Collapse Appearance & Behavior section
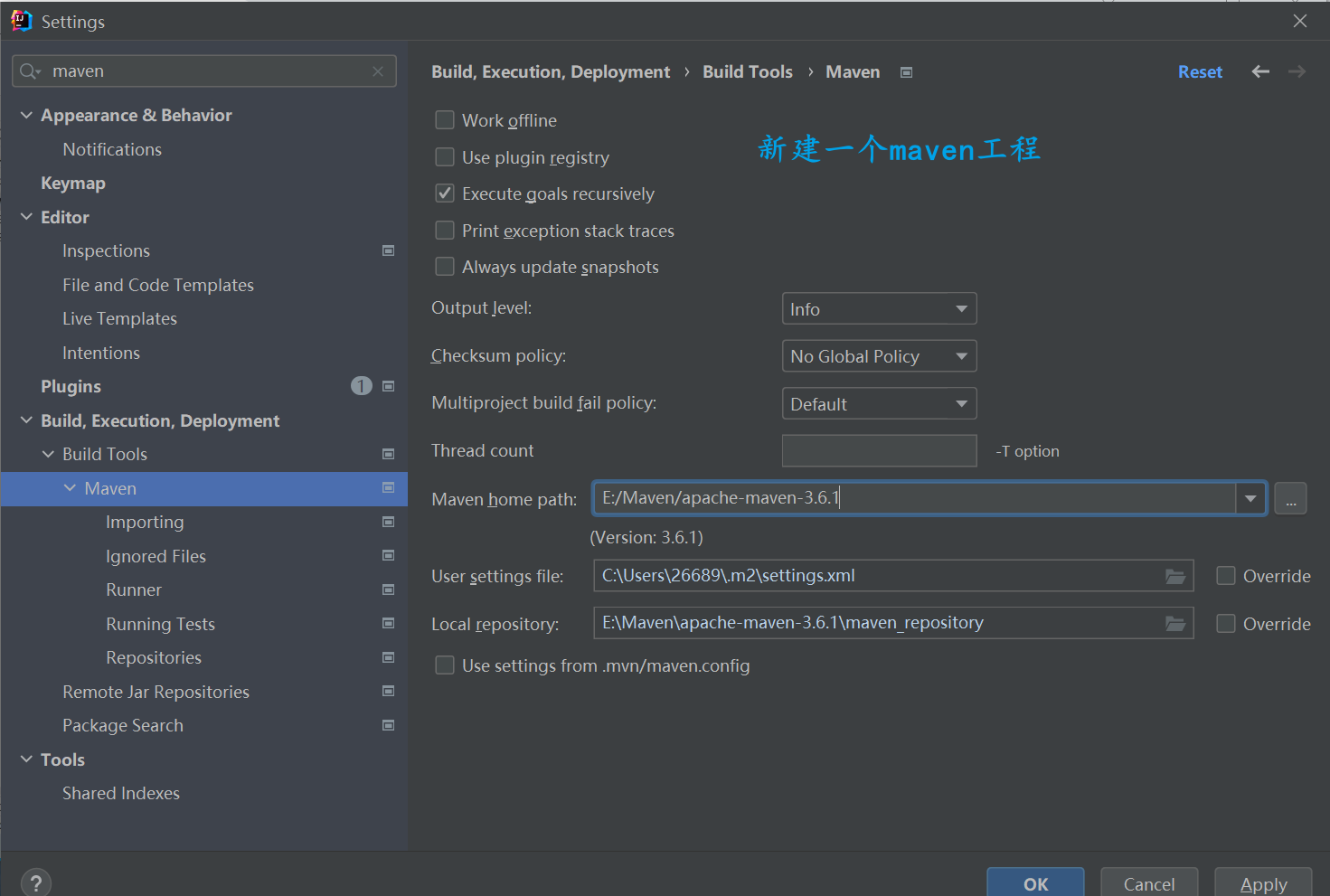 point(26,115)
